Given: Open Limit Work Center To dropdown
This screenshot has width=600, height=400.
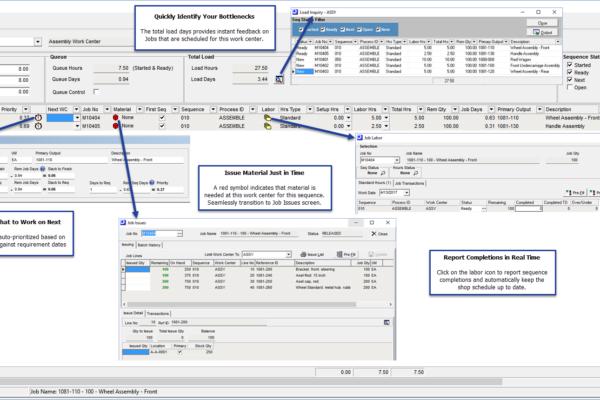Looking at the screenshot, I should pos(289,254).
